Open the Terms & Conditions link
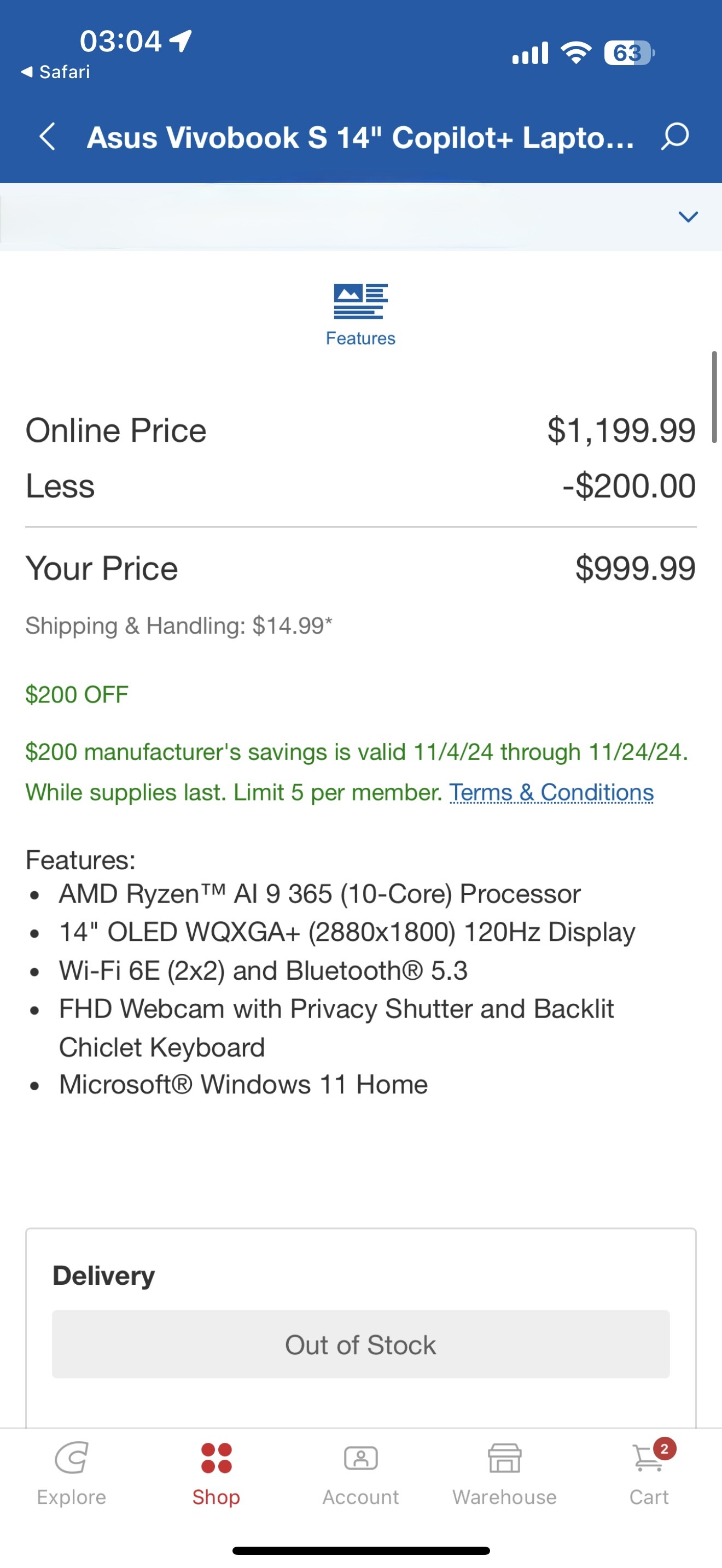 coord(551,793)
